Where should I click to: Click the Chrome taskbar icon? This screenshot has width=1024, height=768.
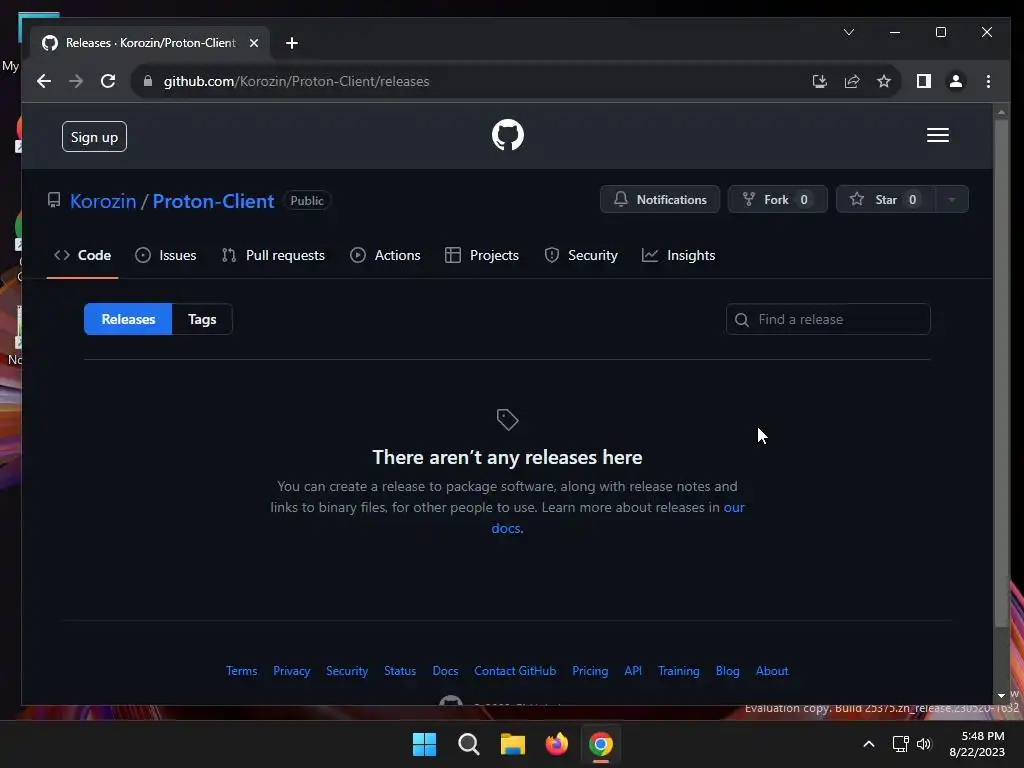tap(601, 744)
